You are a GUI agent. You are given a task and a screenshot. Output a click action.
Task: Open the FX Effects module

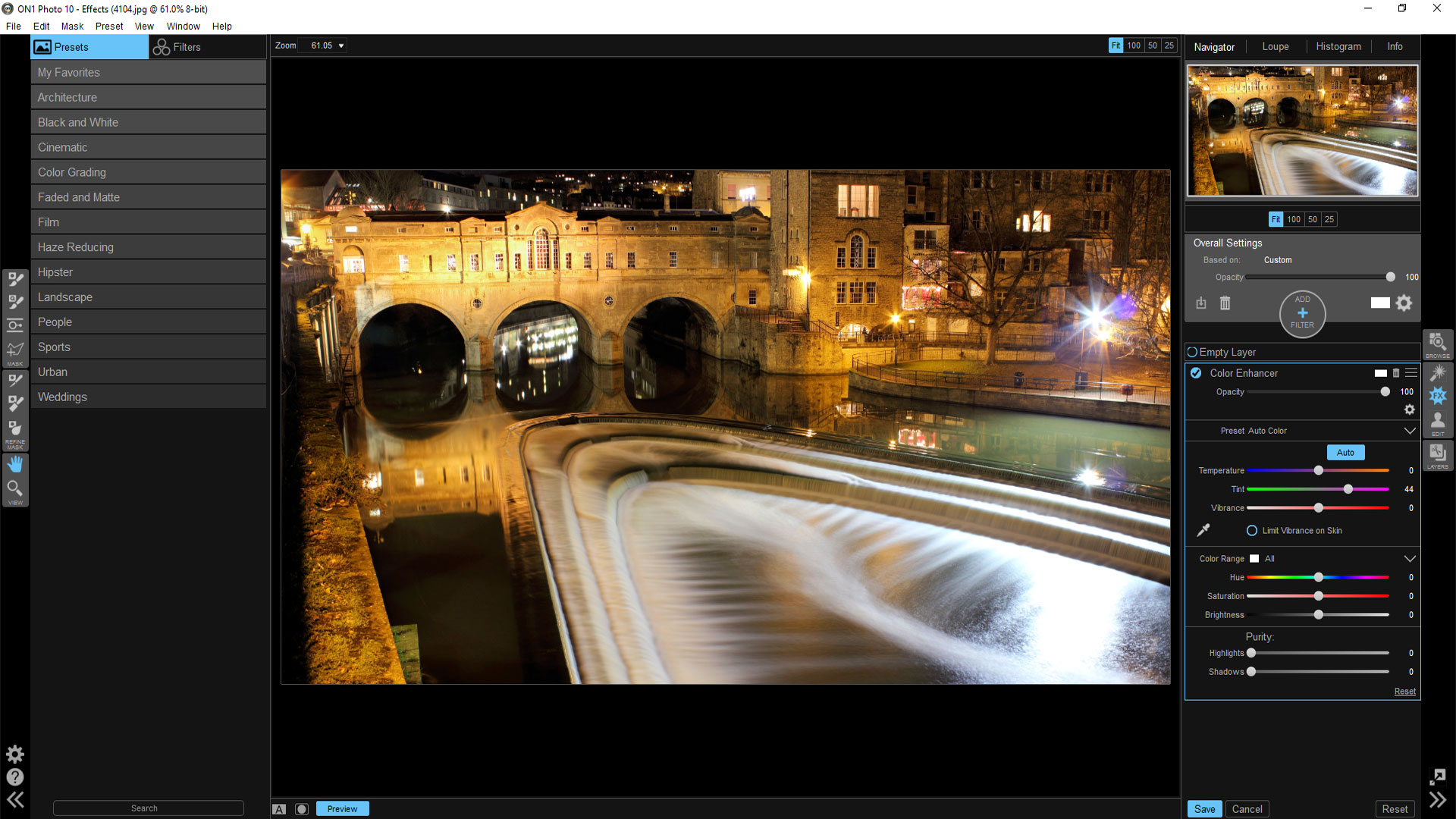1437,396
